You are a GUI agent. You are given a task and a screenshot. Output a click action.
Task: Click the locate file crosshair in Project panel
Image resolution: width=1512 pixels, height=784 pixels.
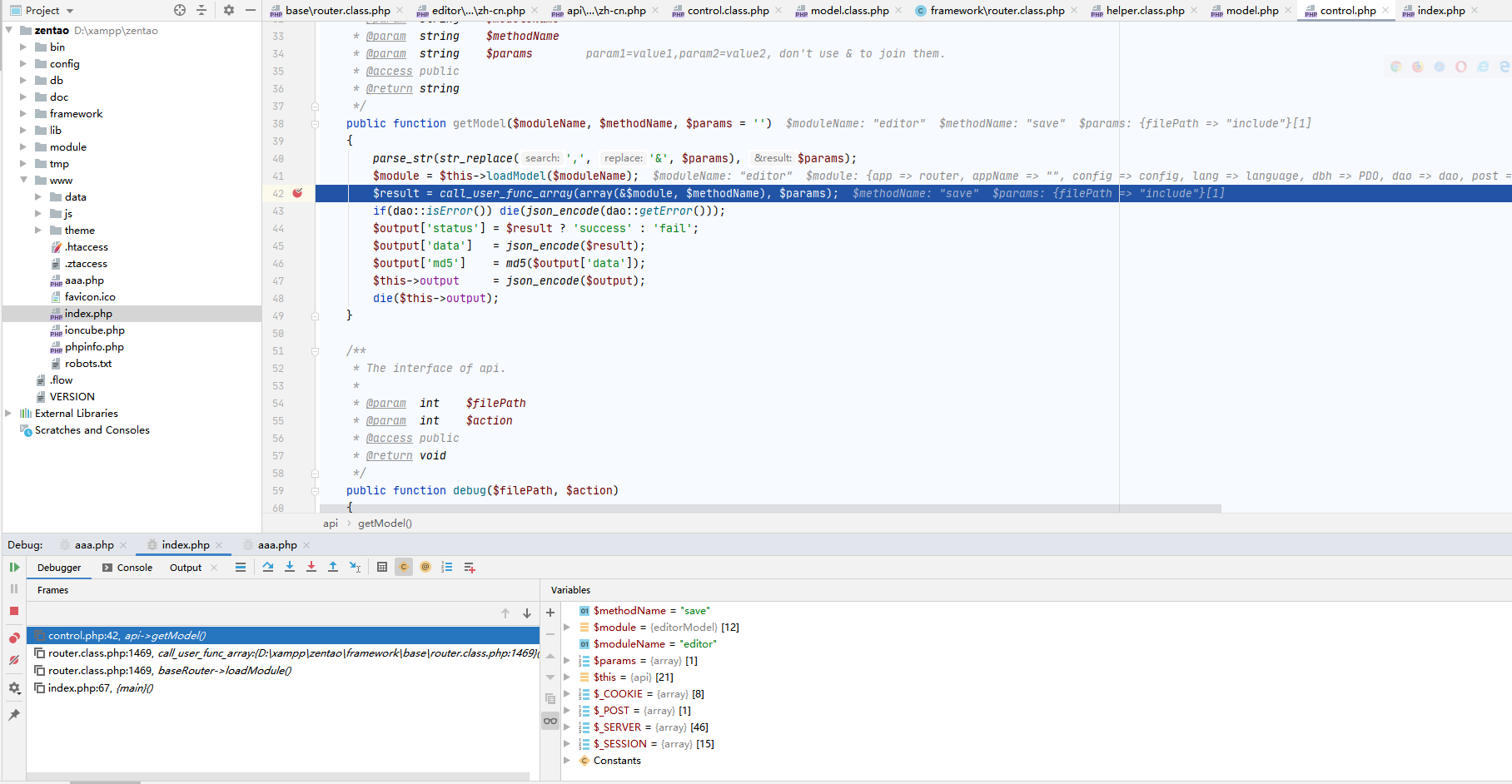point(180,10)
